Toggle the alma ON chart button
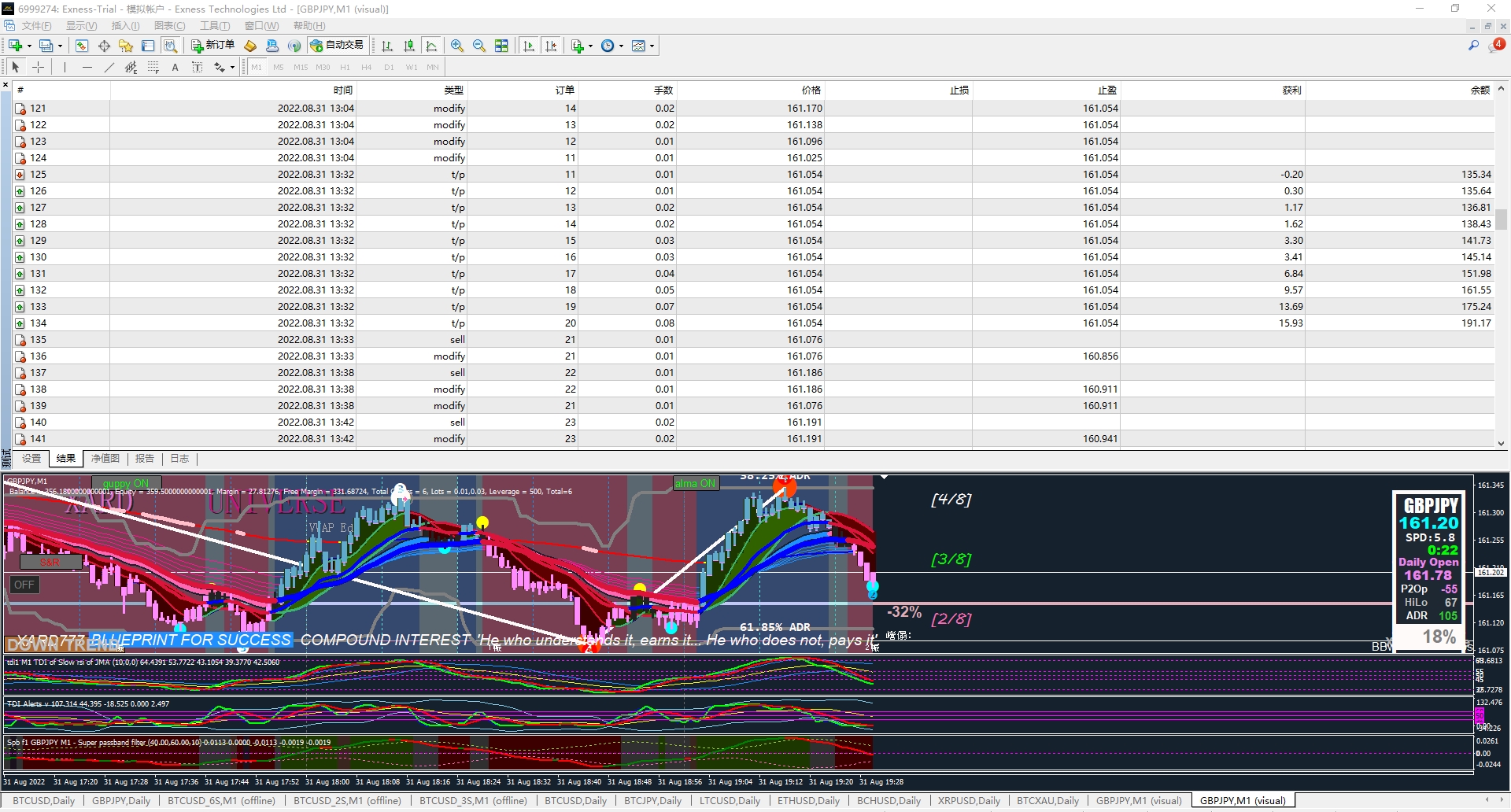 (695, 483)
